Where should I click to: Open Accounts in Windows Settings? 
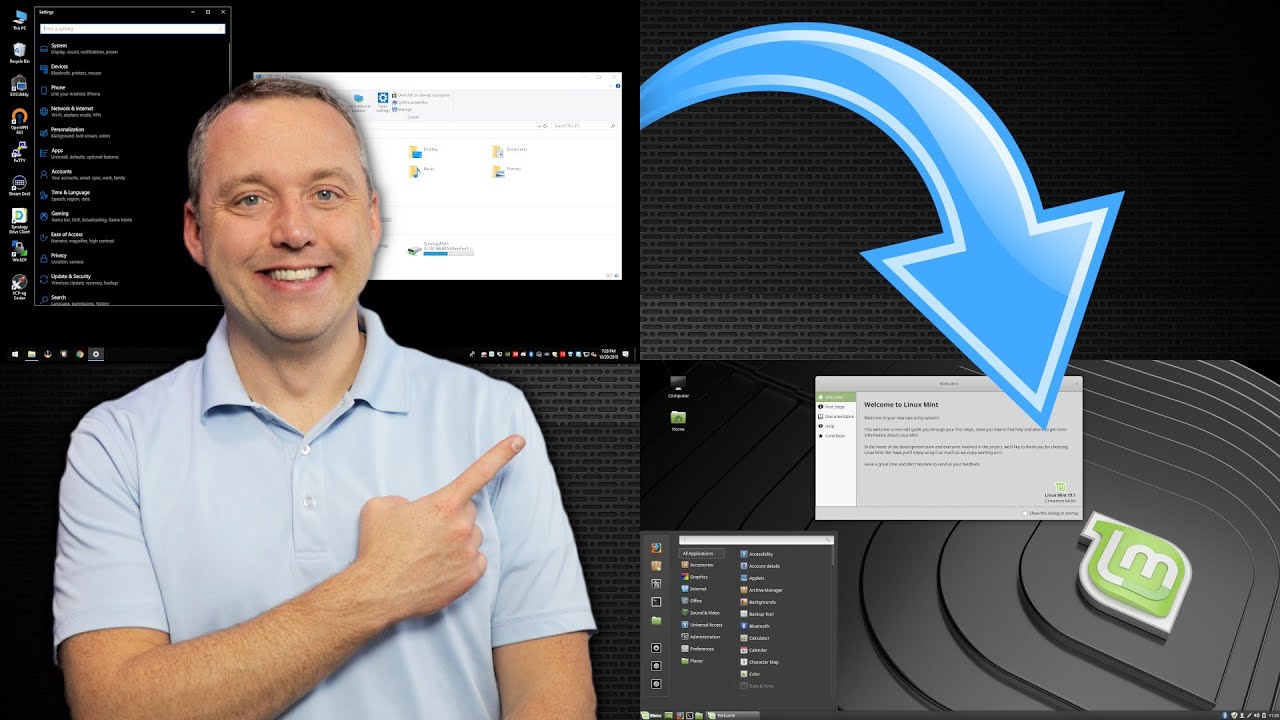(x=85, y=174)
